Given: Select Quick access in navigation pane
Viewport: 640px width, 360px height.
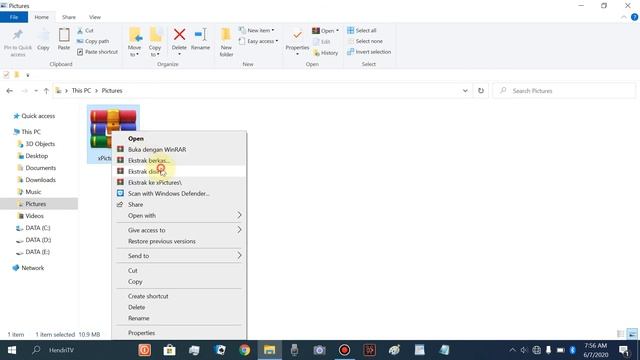Looking at the screenshot, I should [38, 116].
